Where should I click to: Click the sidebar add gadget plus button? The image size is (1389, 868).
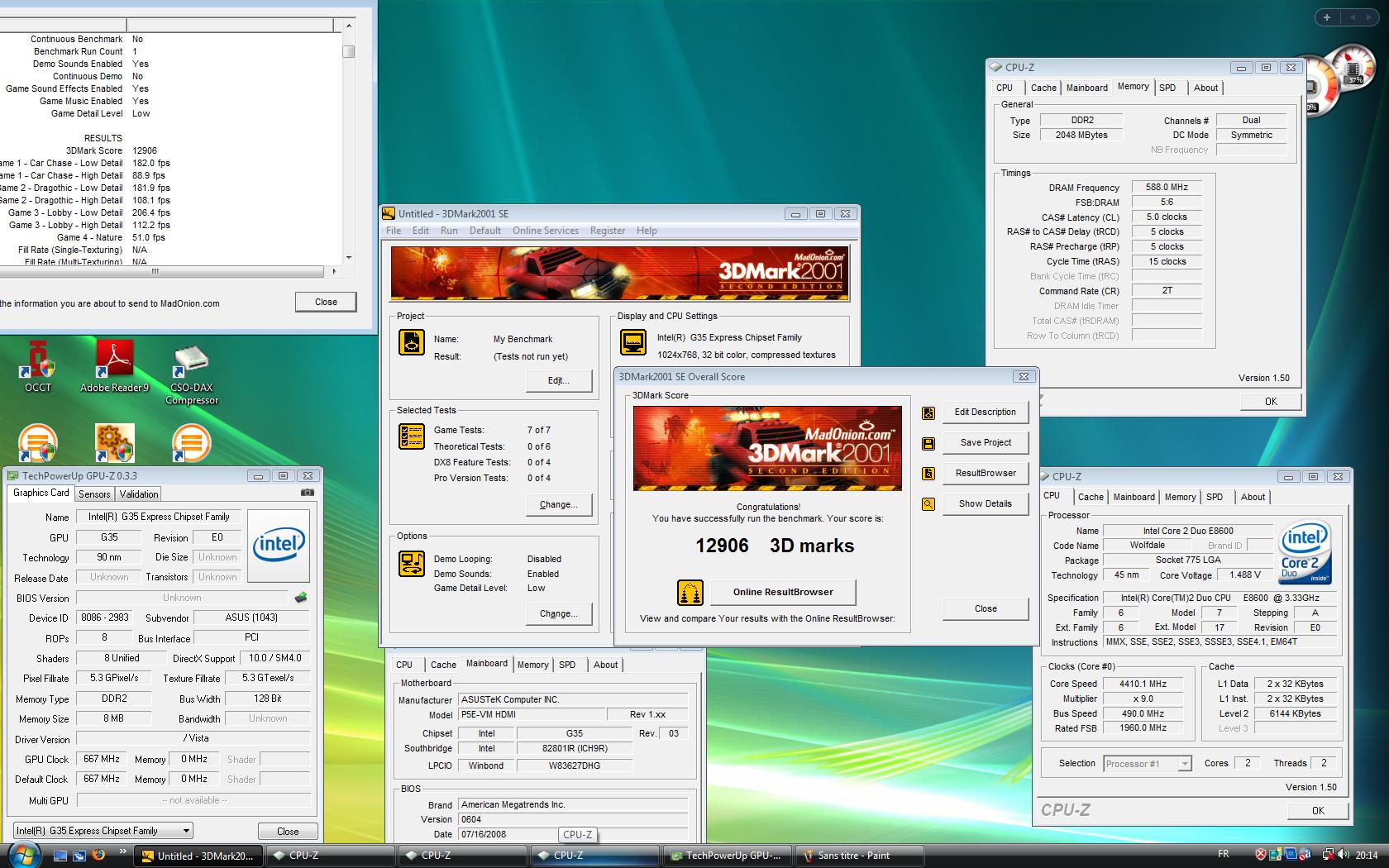coord(1327,17)
